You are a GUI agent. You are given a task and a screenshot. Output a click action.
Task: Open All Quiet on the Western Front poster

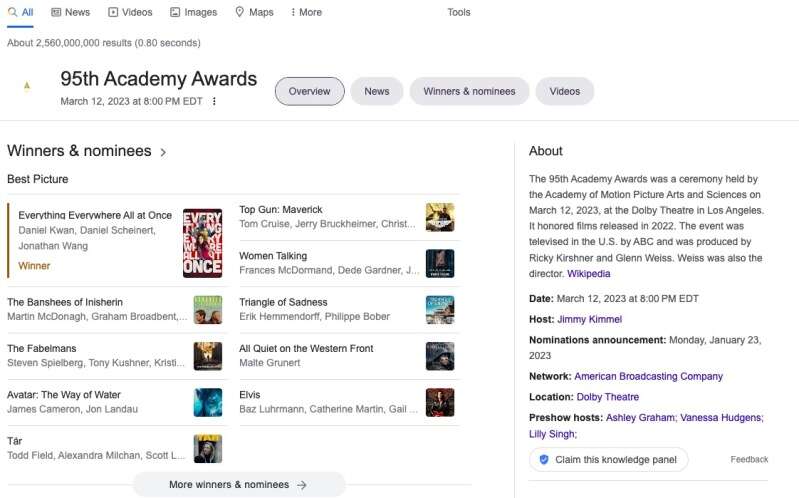pyautogui.click(x=440, y=356)
